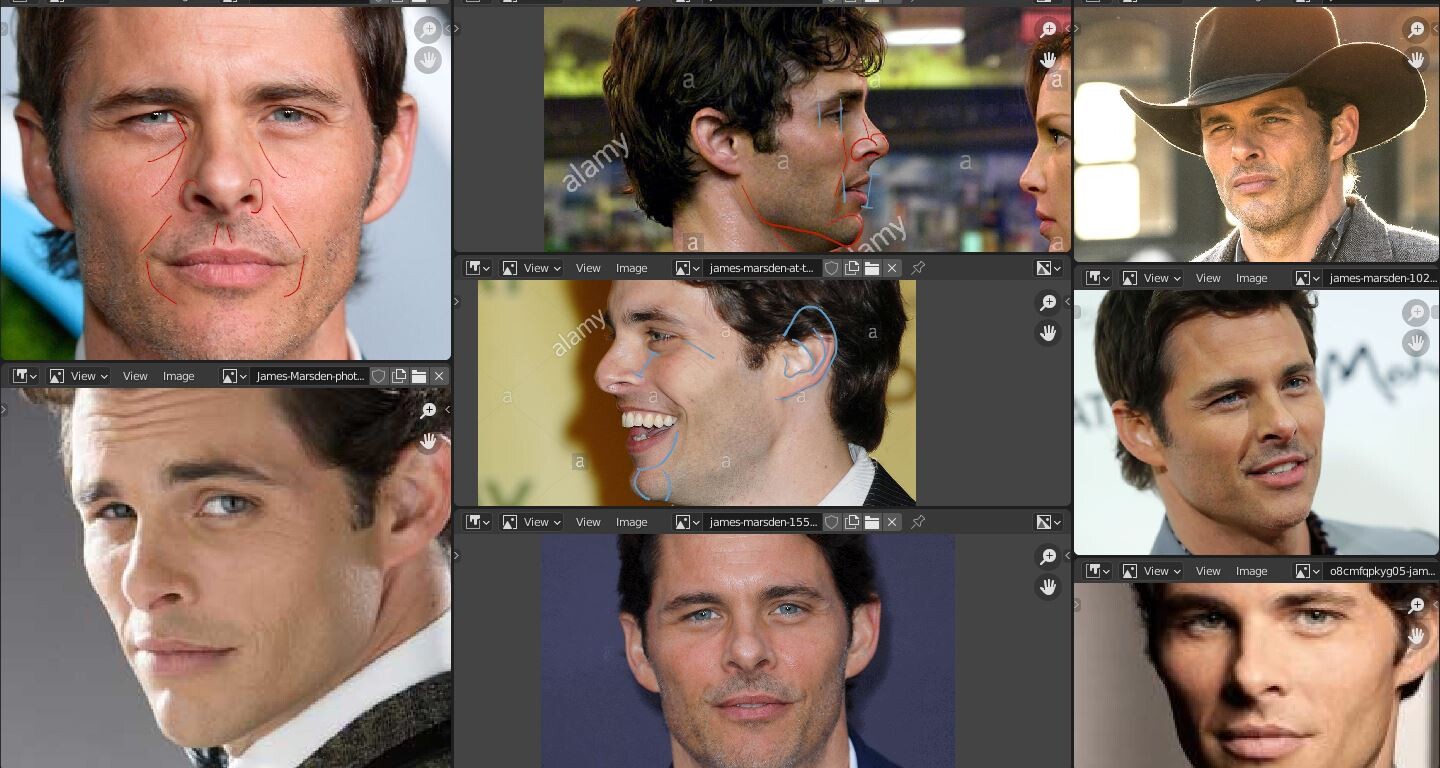Image resolution: width=1440 pixels, height=768 pixels.
Task: Click zoom gizmo below James-Marsden-phot header
Action: pos(428,411)
